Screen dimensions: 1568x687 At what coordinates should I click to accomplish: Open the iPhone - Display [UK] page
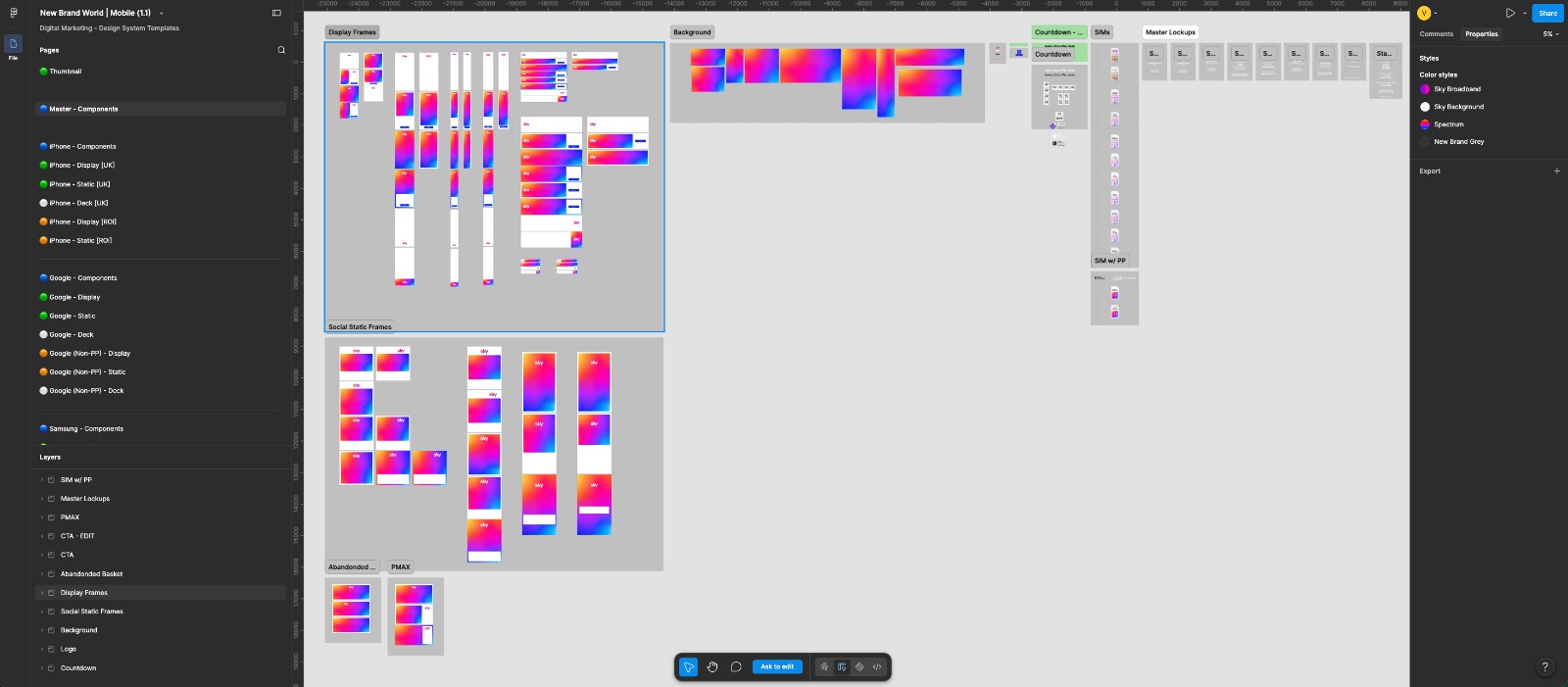coord(160,165)
